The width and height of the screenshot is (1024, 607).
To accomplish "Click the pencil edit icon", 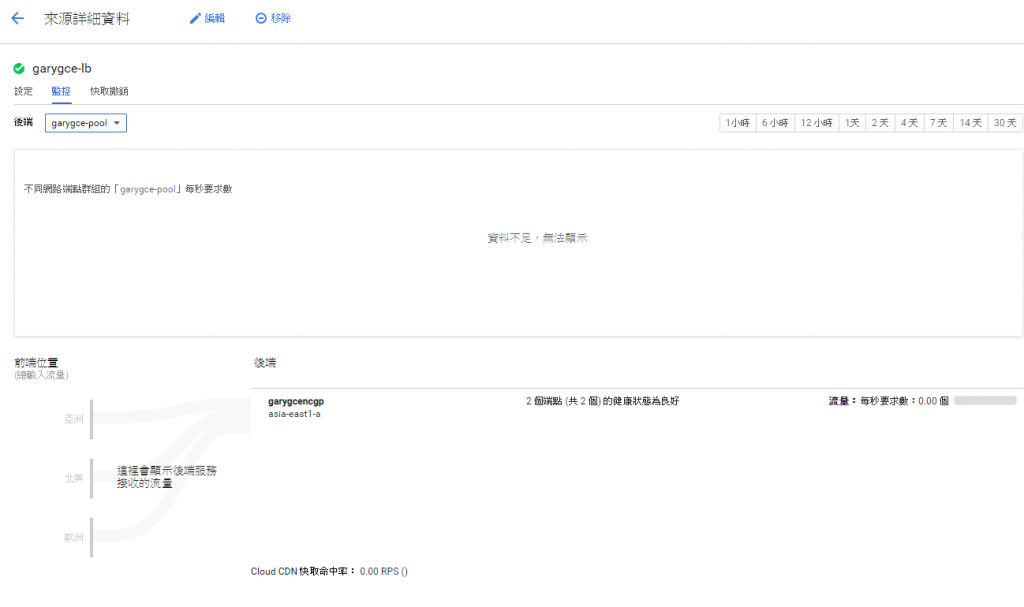I will pos(195,18).
